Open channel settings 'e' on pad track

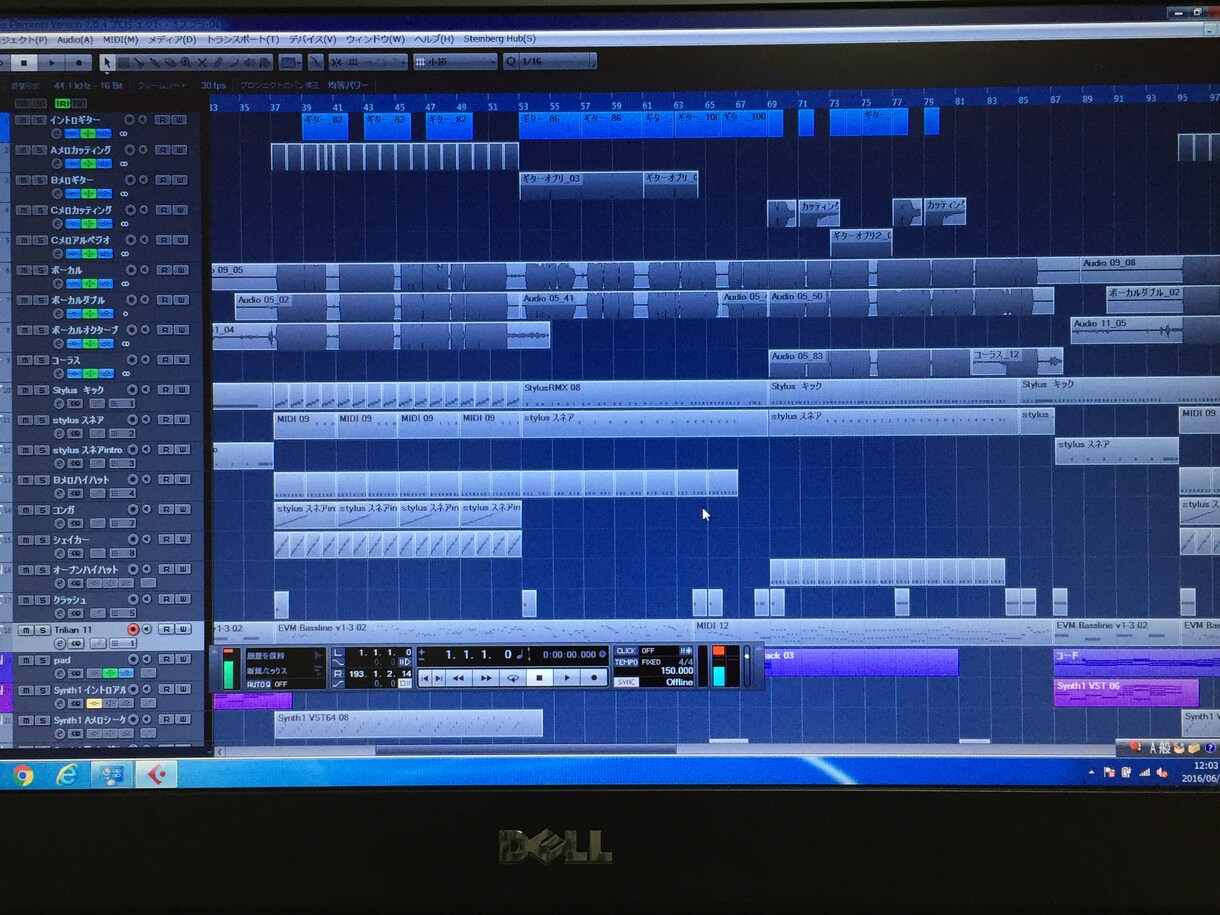59,673
